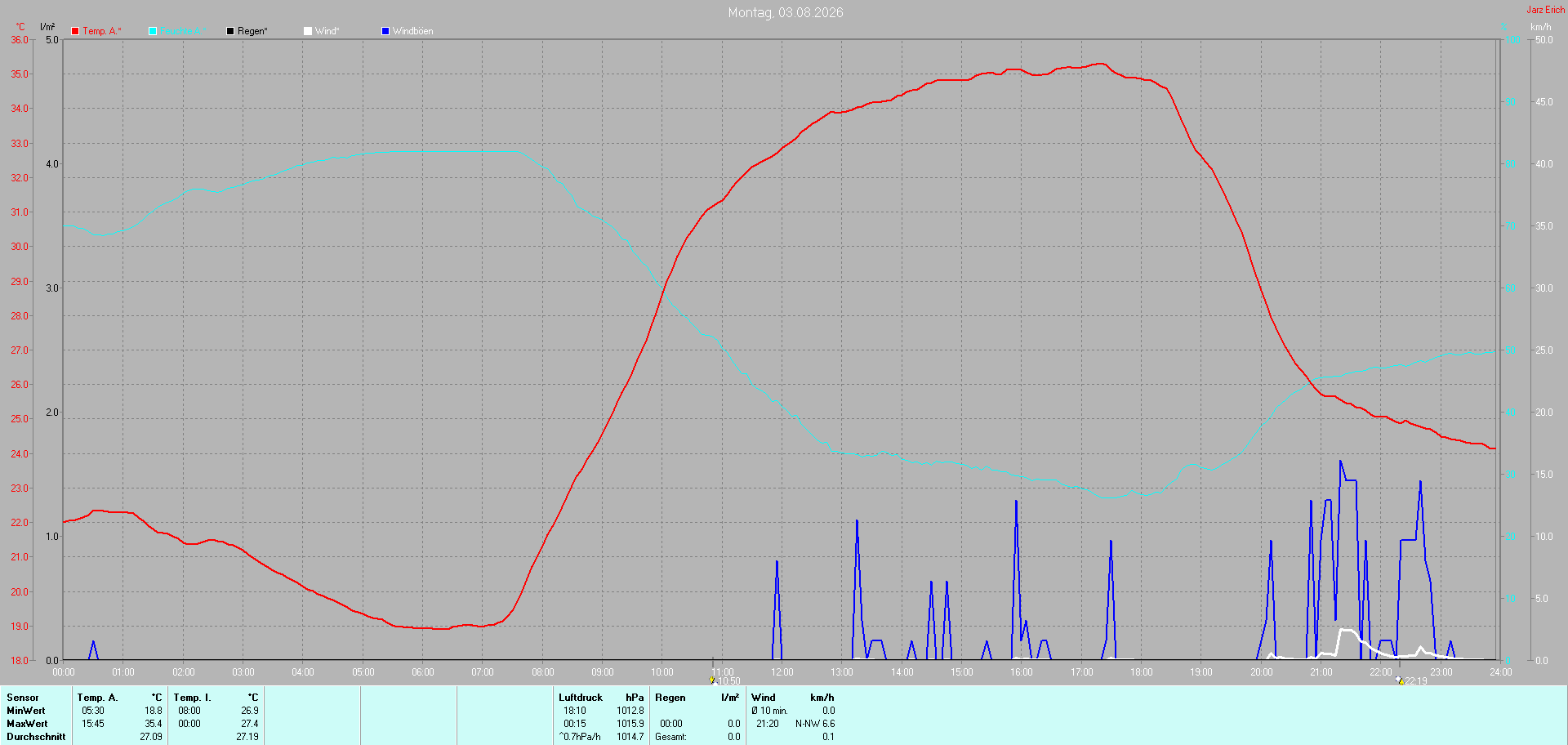Click the minimum outdoor temperature value 18.8

[154, 711]
